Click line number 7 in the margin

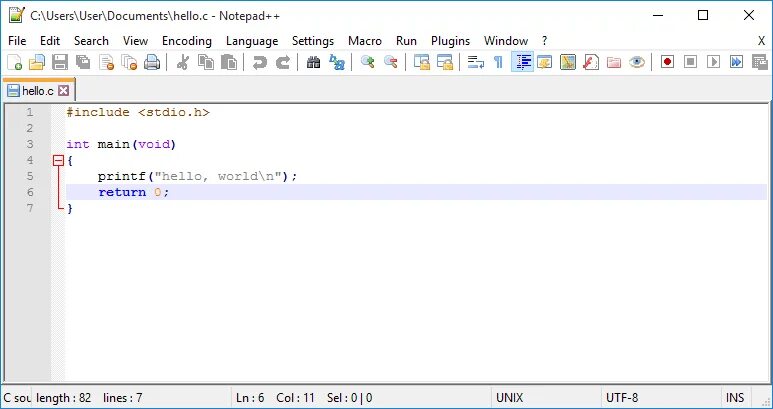30,208
